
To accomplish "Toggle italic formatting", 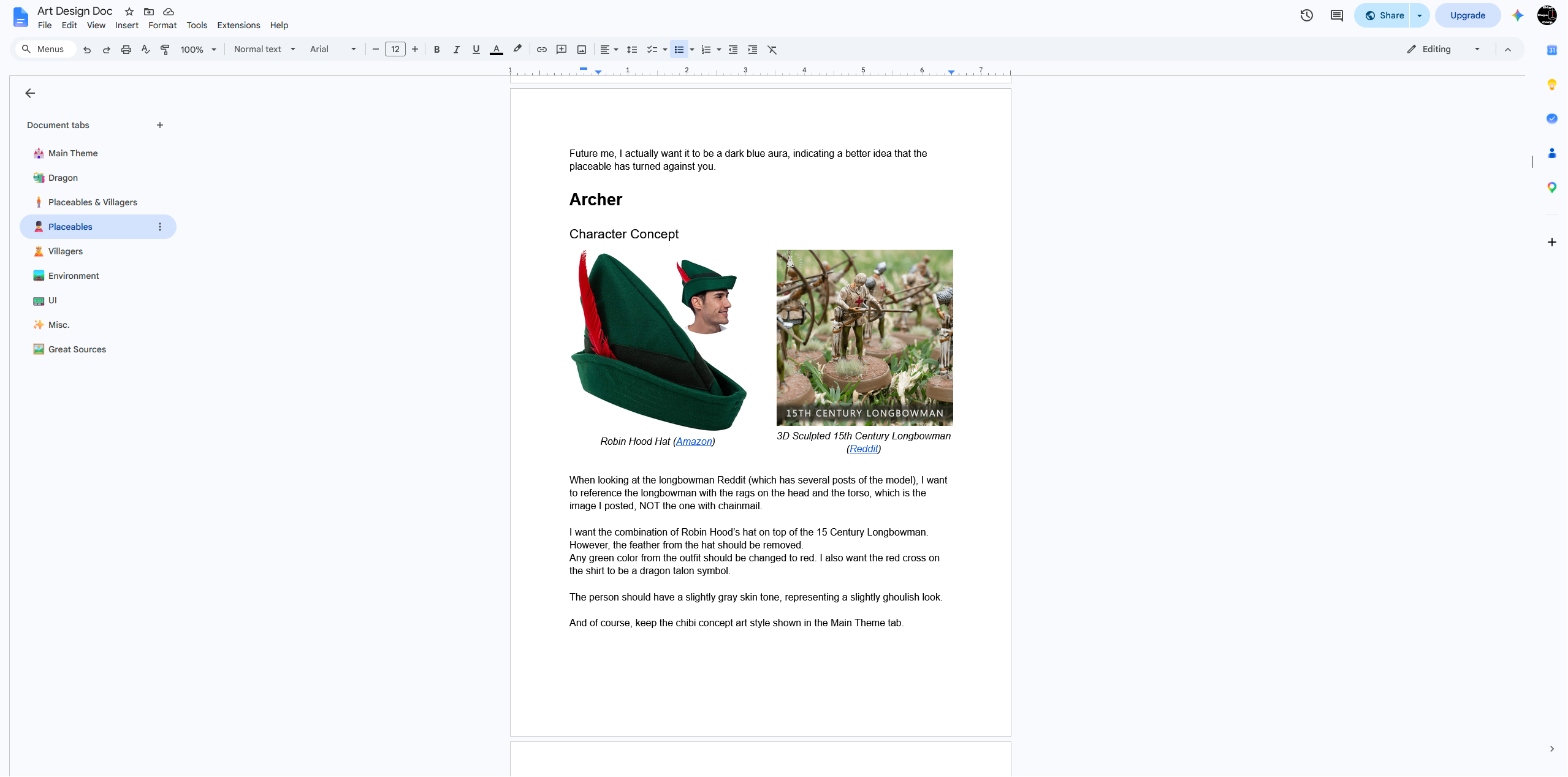I will tap(456, 50).
